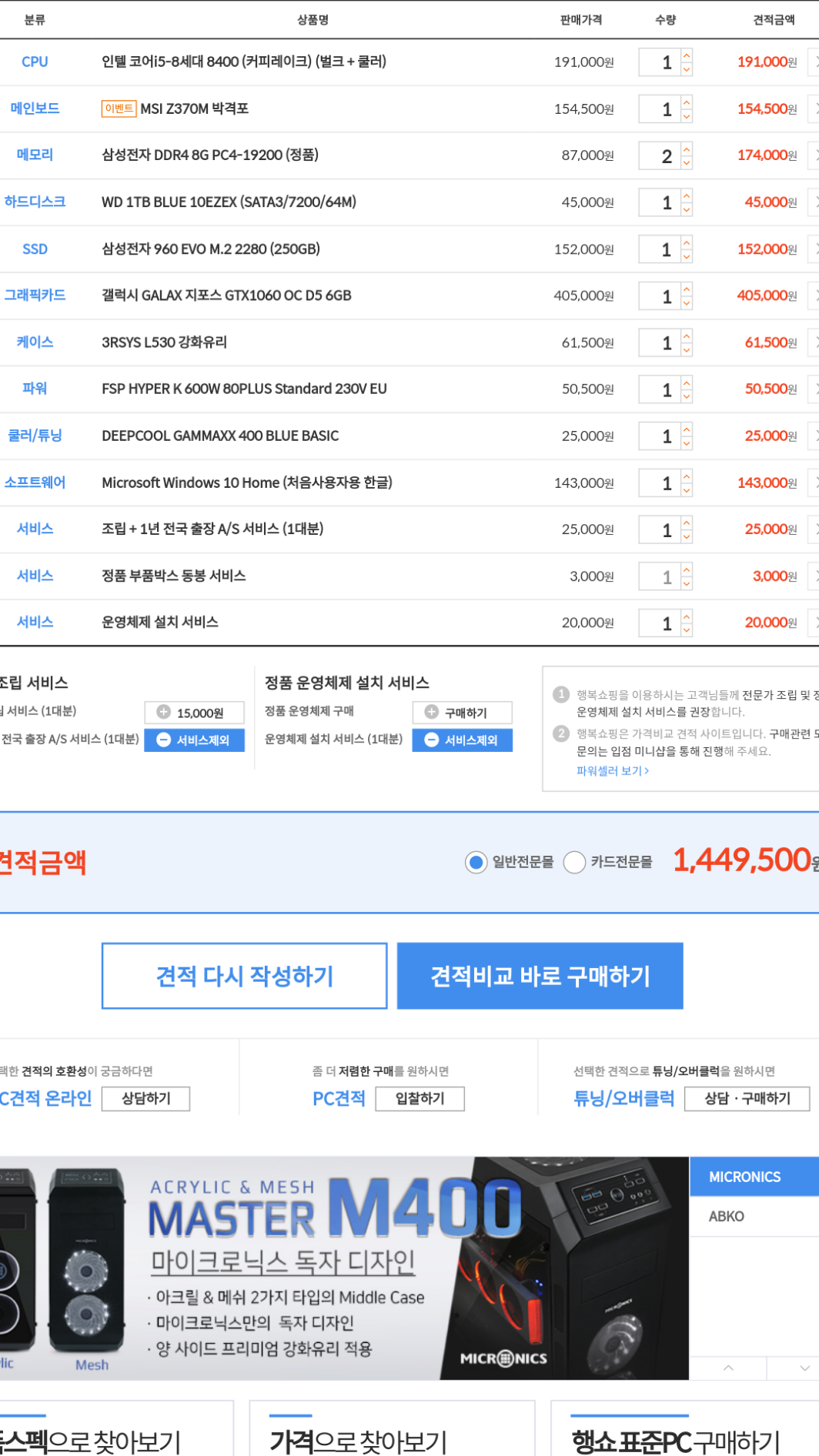Open 갤럭시 GALAX GTX1060 product name

(x=226, y=296)
